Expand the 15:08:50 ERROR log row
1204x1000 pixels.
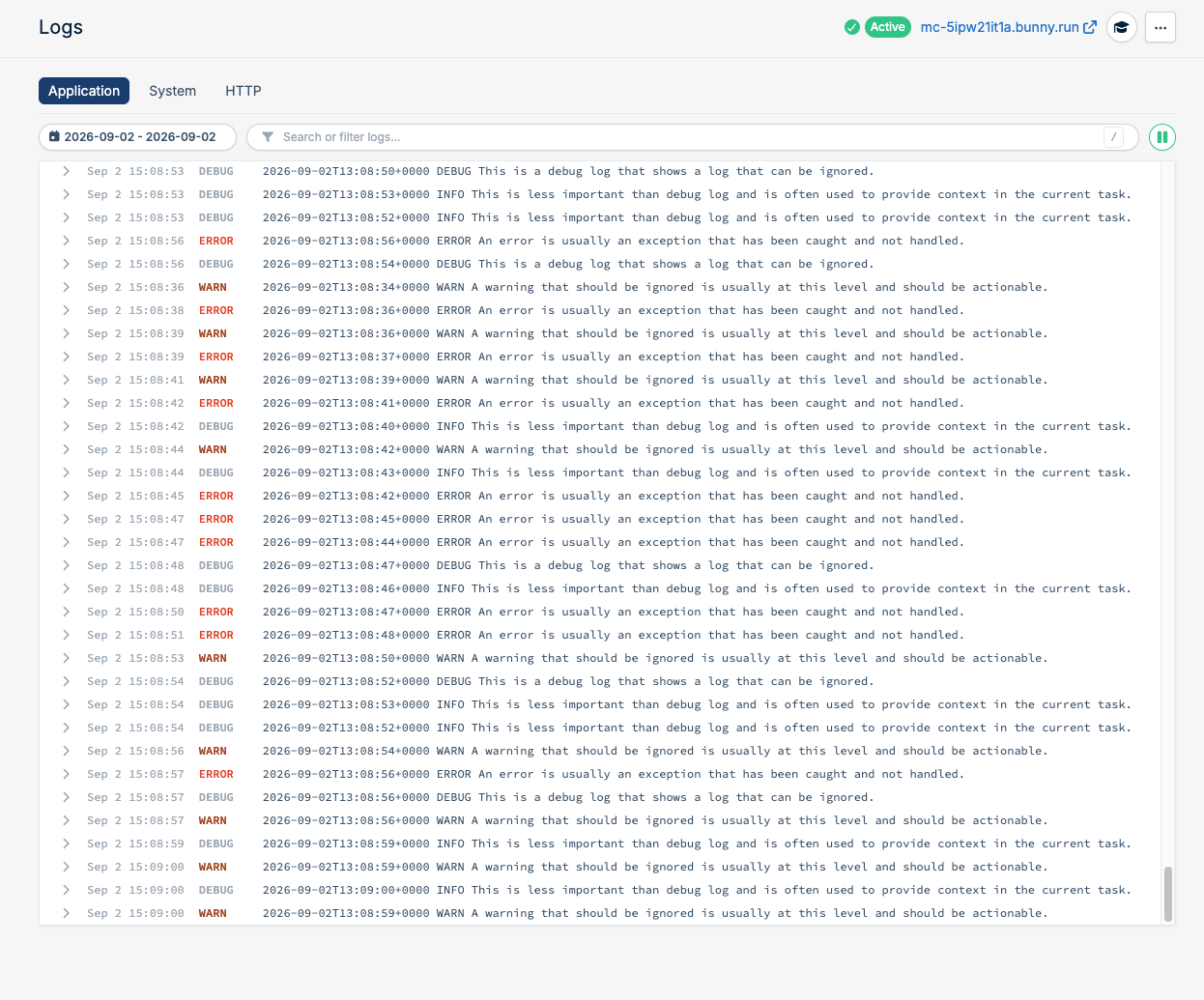click(66, 612)
